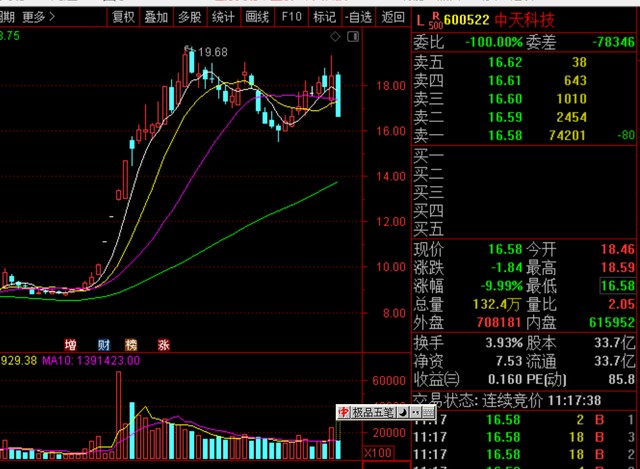Screen dimensions: 640x469
Task: Click the 财 financial marker icon
Action: [101, 343]
